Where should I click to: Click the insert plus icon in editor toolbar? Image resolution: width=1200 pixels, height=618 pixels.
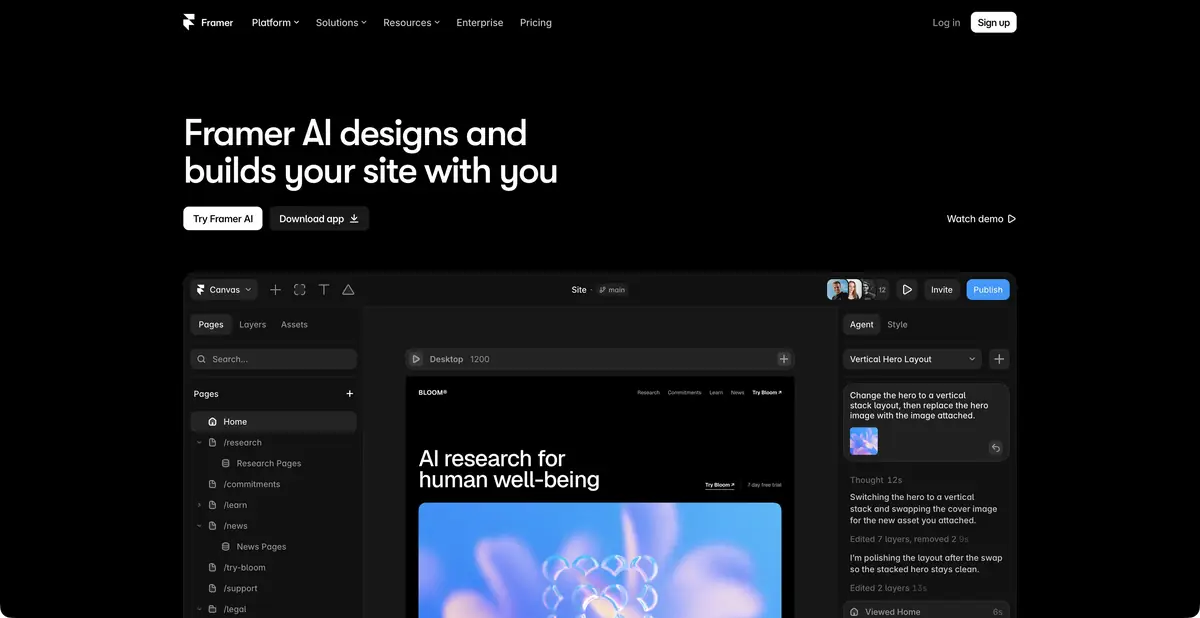276,290
